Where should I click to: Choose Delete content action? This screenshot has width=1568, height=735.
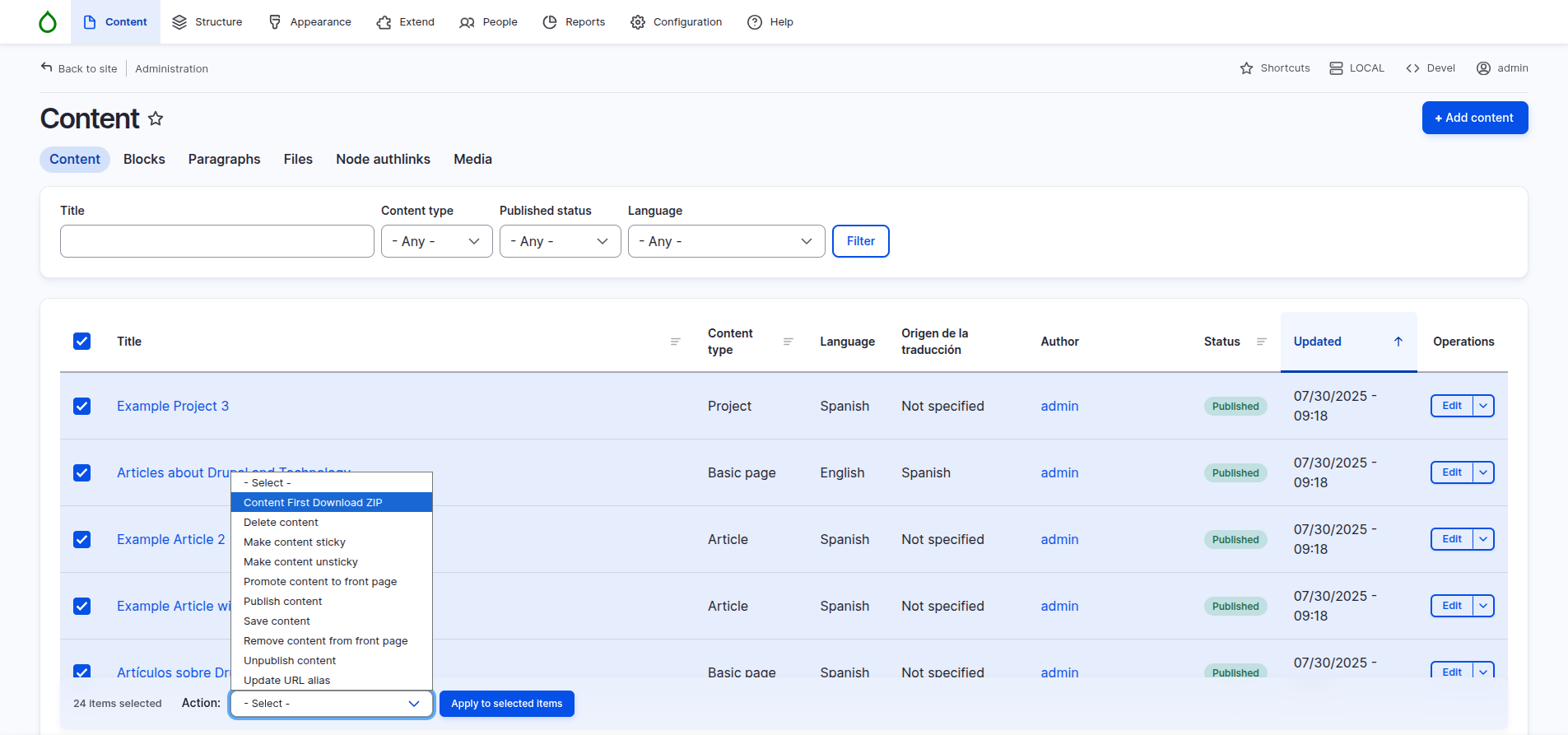(332, 522)
